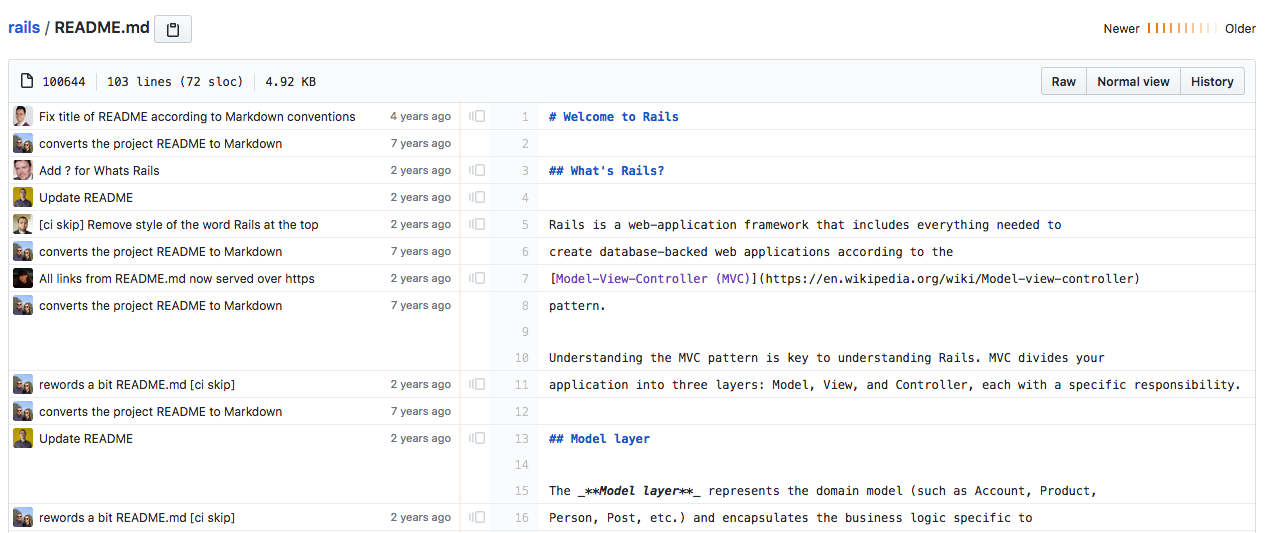The width and height of the screenshot is (1267, 533).
Task: Open commit 'All links from README.md now served over https'
Action: [177, 278]
